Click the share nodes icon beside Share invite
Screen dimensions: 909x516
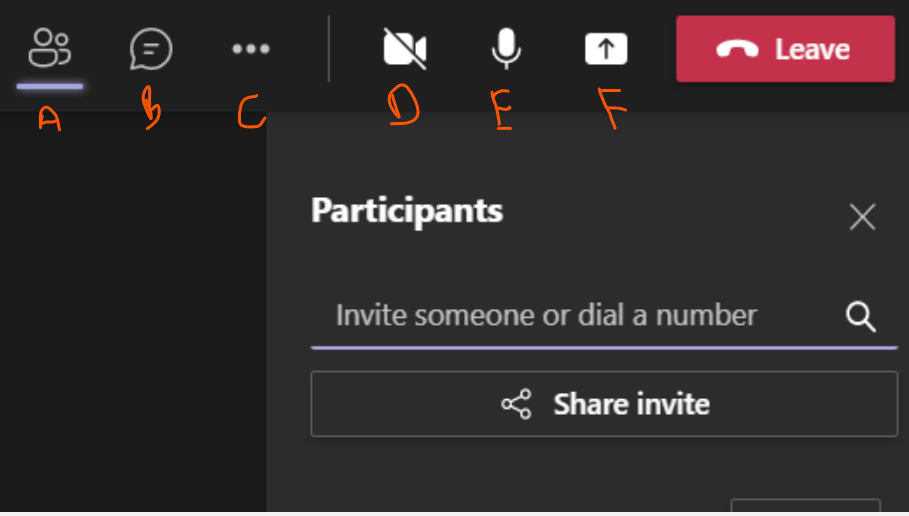[x=516, y=404]
